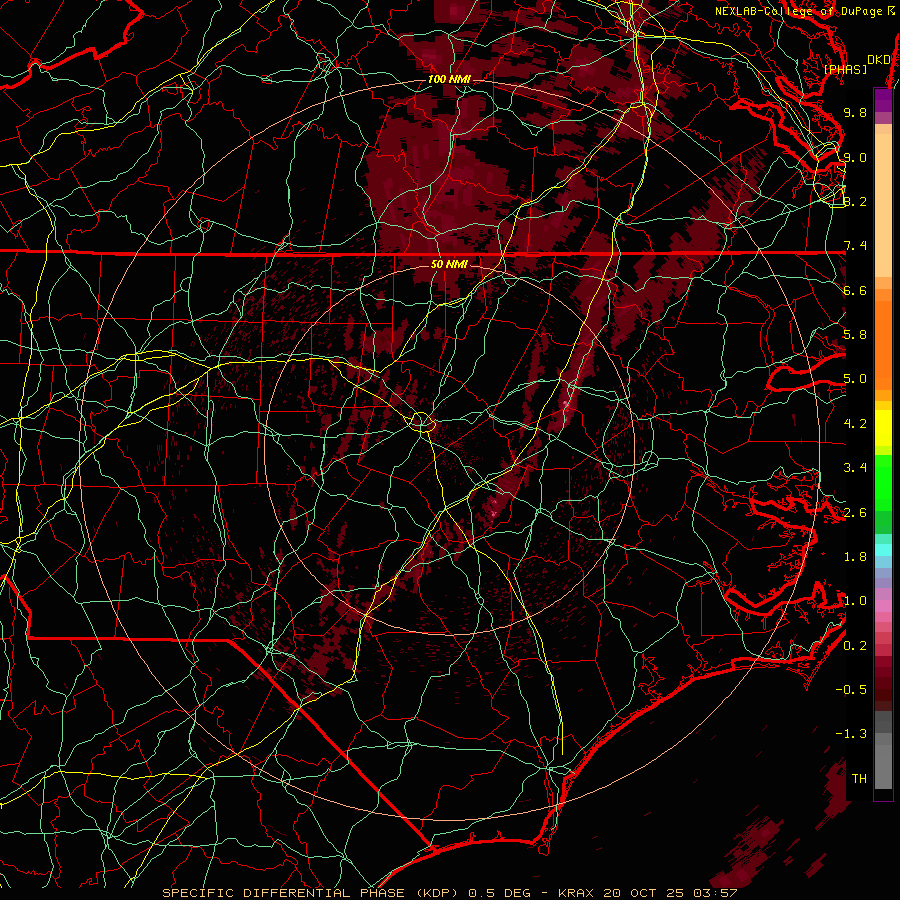This screenshot has height=900, width=900.
Task: Click the 5.0 color scale value
Action: 855,379
